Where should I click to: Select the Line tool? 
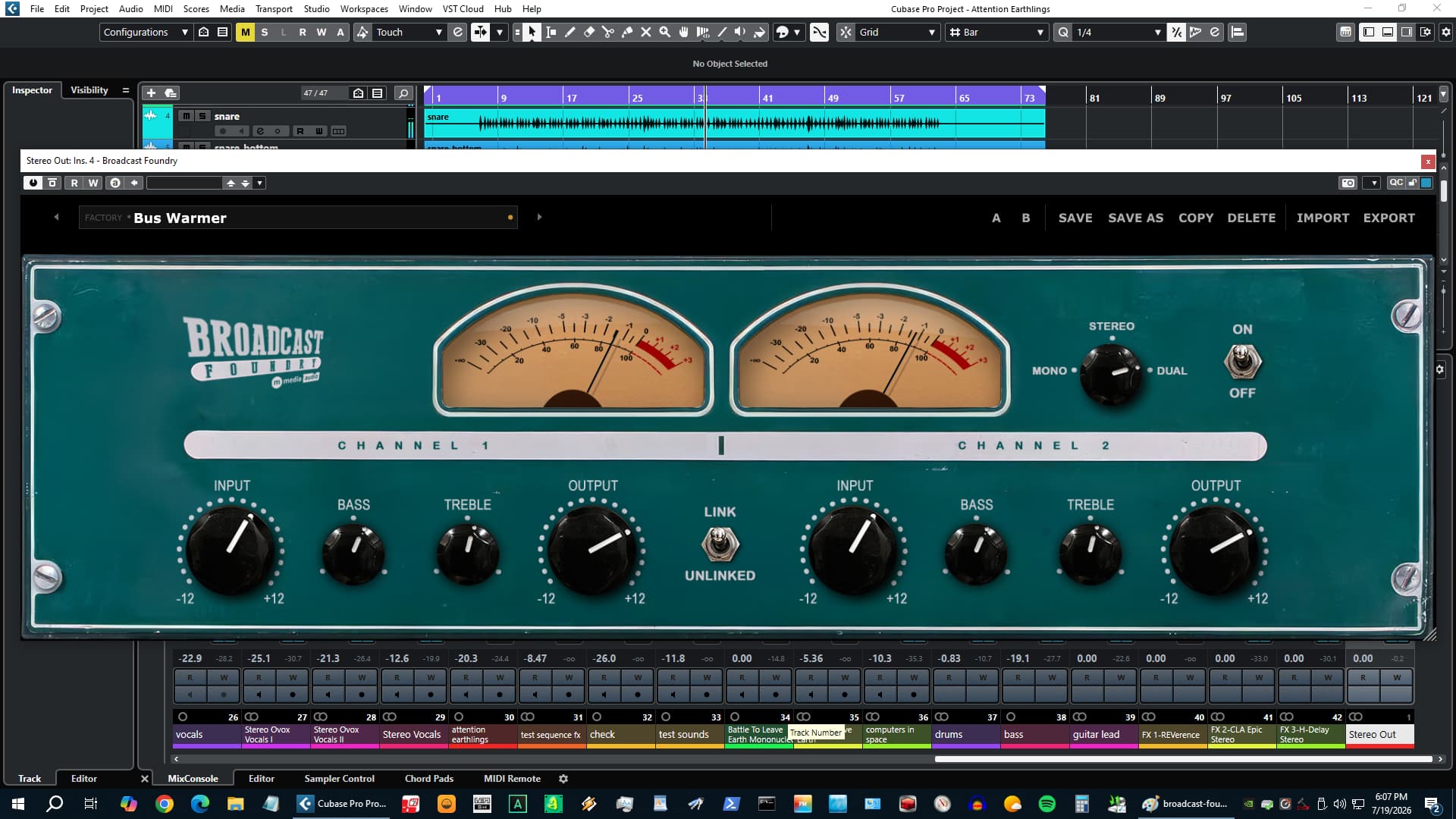(721, 32)
